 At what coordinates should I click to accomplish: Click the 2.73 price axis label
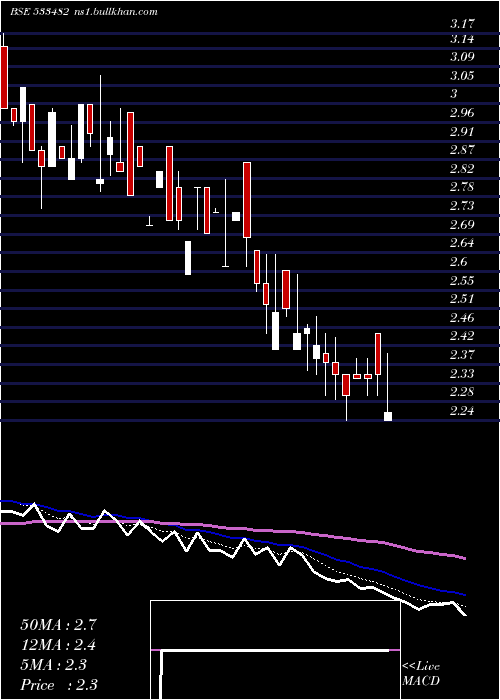point(462,206)
